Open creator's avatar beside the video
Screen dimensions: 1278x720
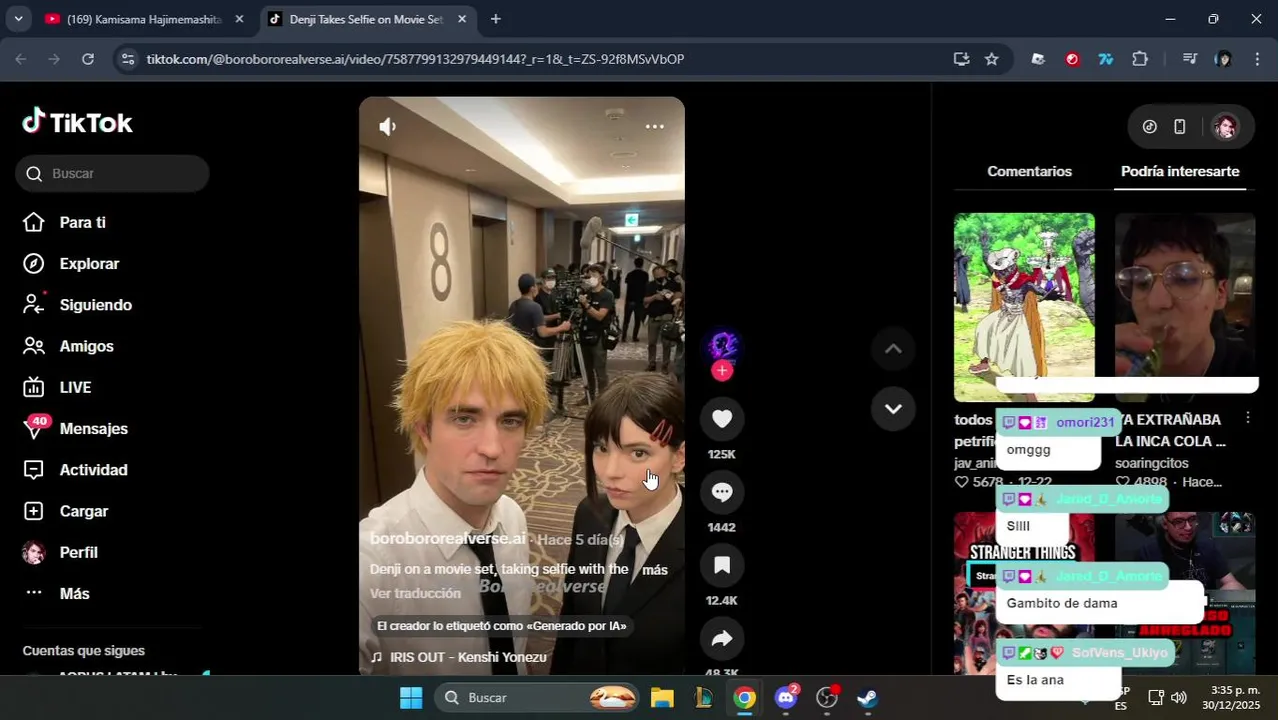(722, 346)
